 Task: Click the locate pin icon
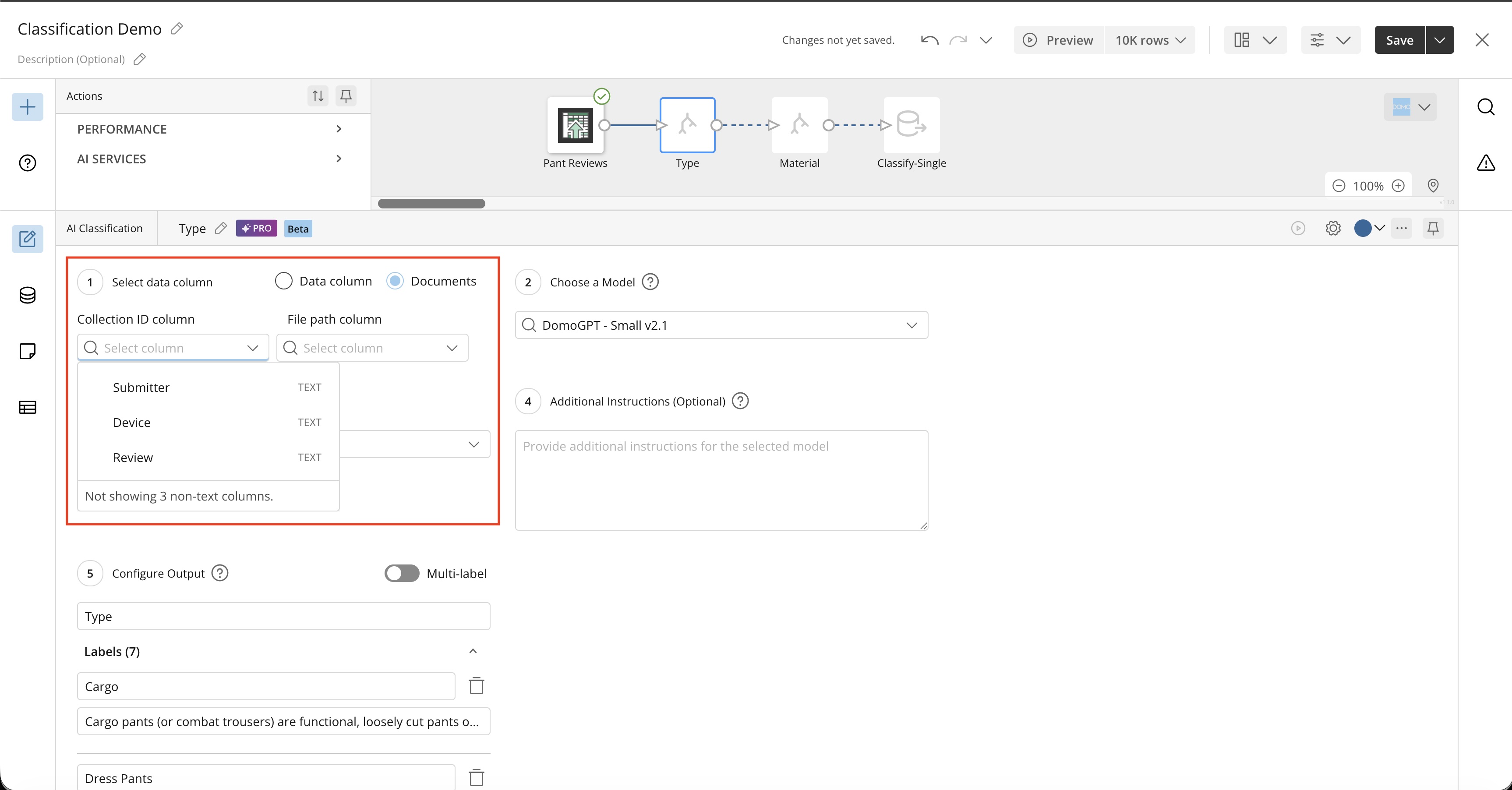(1433, 186)
